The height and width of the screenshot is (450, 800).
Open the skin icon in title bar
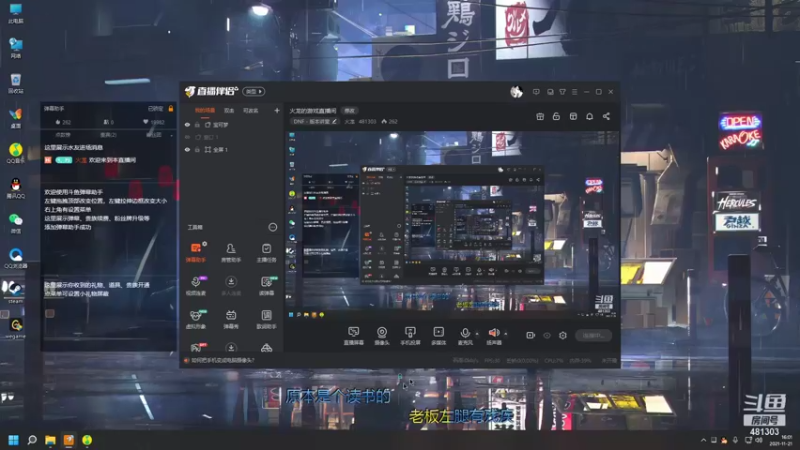562,92
